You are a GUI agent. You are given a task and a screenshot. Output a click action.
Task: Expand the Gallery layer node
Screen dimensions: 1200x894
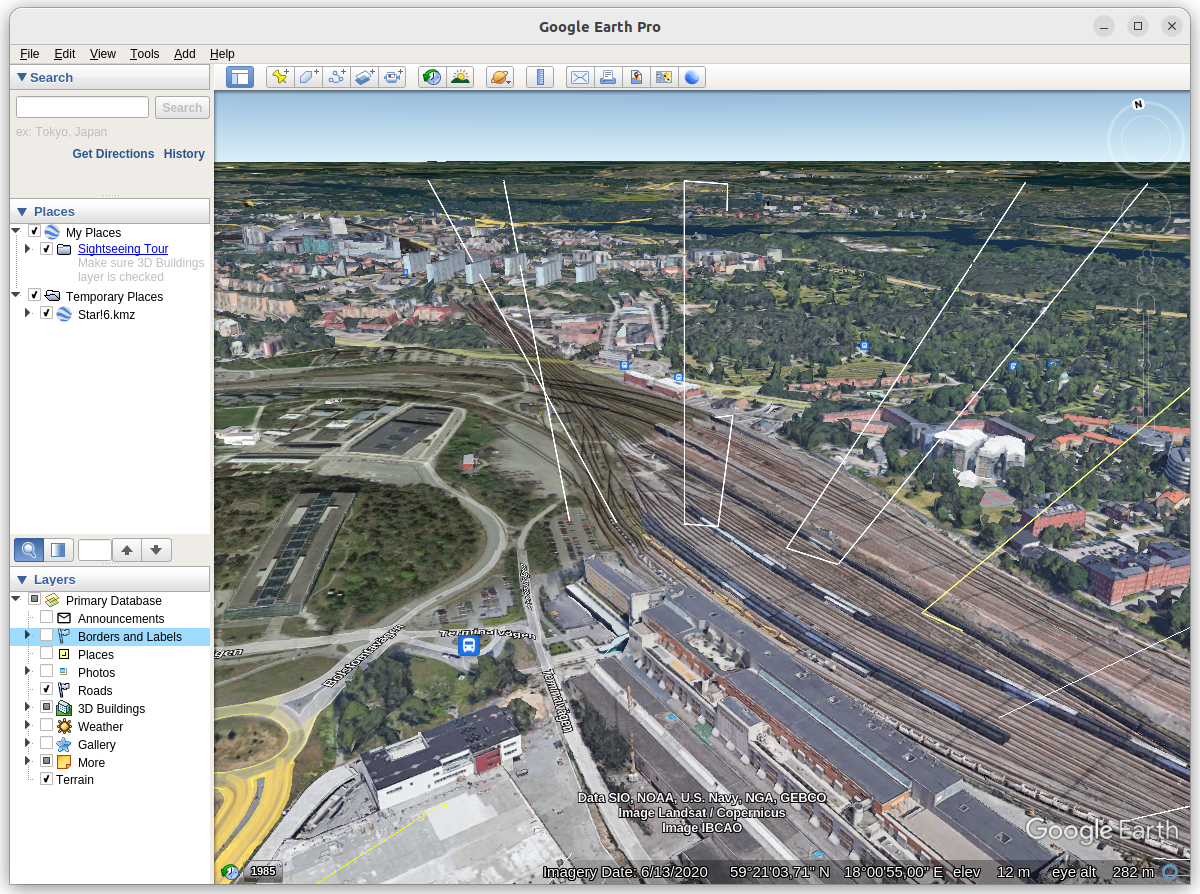point(28,743)
